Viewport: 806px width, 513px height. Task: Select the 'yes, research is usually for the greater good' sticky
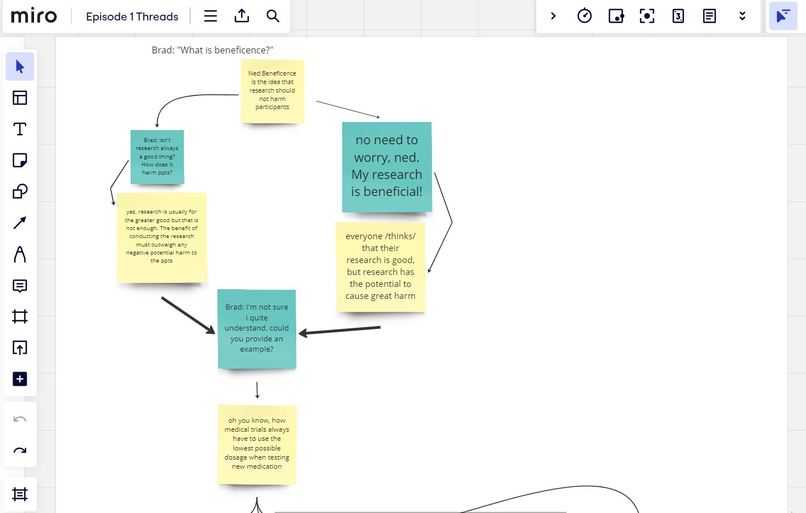tap(162, 237)
